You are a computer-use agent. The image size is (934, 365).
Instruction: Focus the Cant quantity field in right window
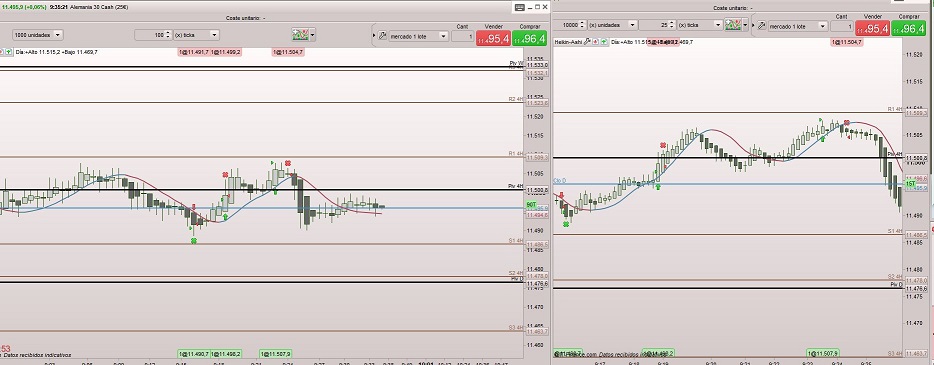pos(841,26)
